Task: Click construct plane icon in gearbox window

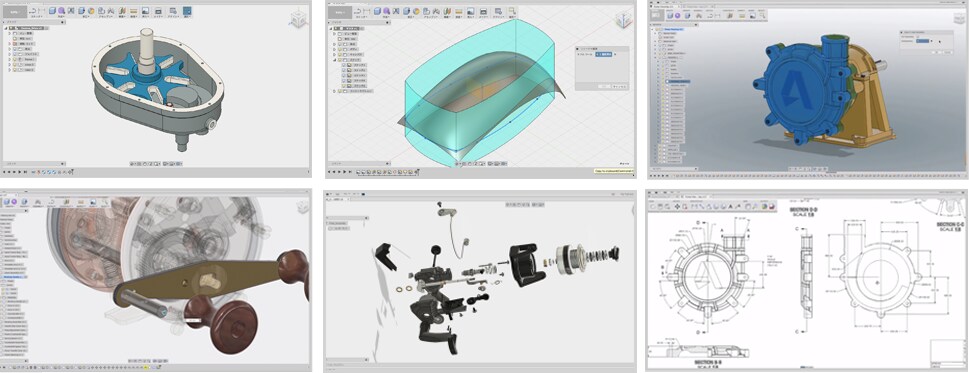Action: (122, 10)
